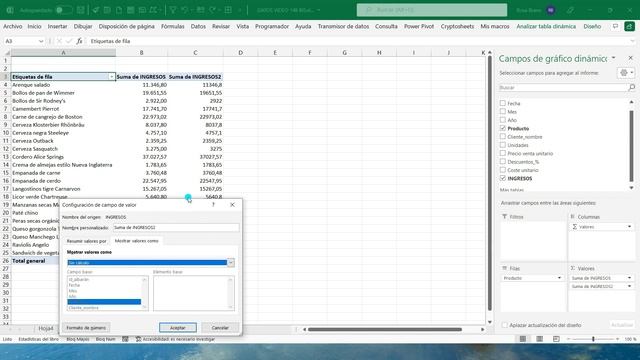
Task: Click the Formato de número button
Action: point(86,327)
